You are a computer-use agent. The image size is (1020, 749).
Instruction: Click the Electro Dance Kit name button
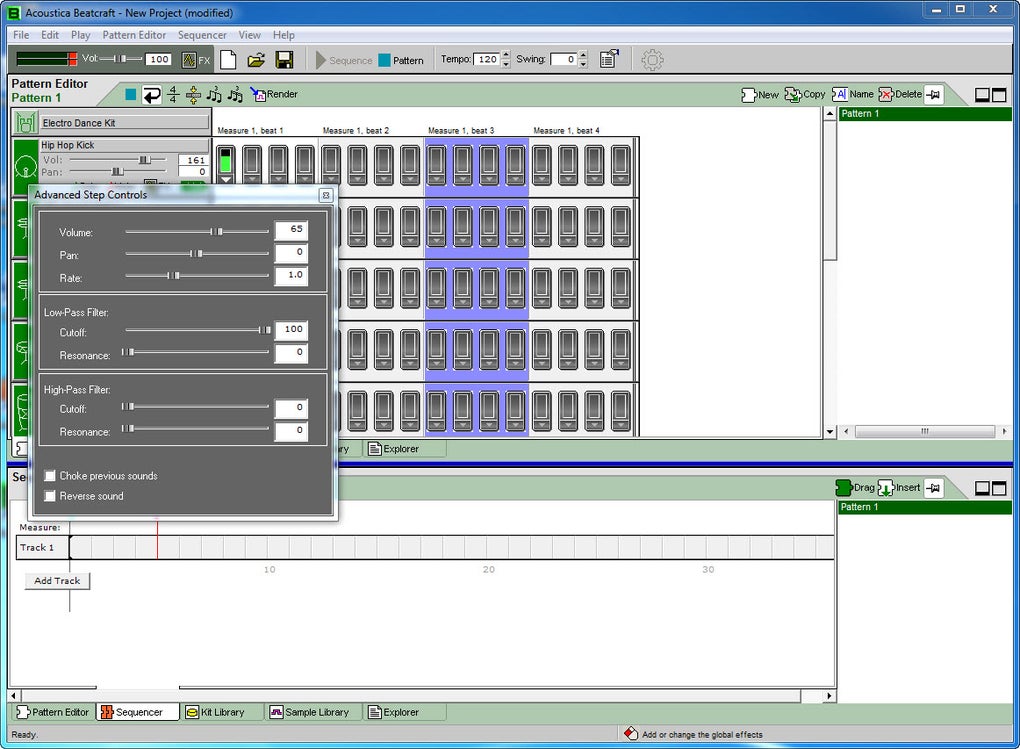click(x=125, y=122)
